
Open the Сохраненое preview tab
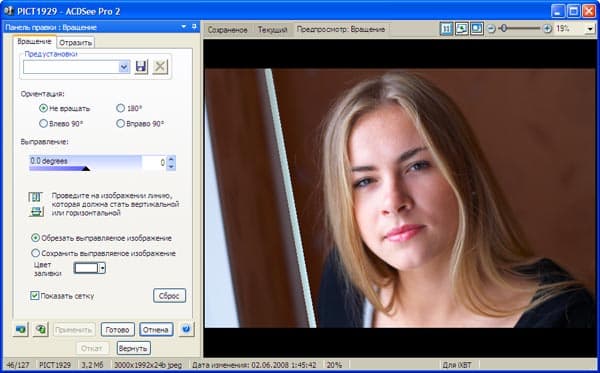tap(227, 29)
